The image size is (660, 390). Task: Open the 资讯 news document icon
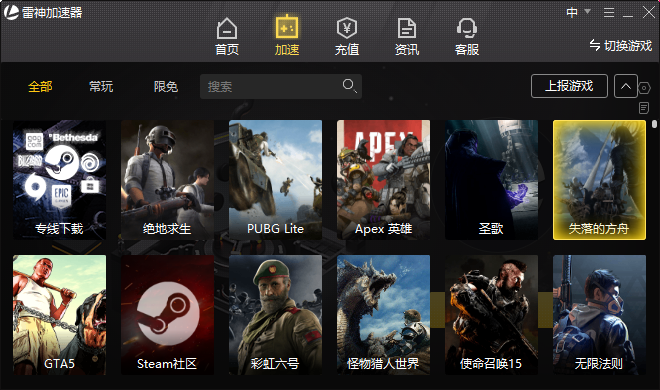point(407,28)
